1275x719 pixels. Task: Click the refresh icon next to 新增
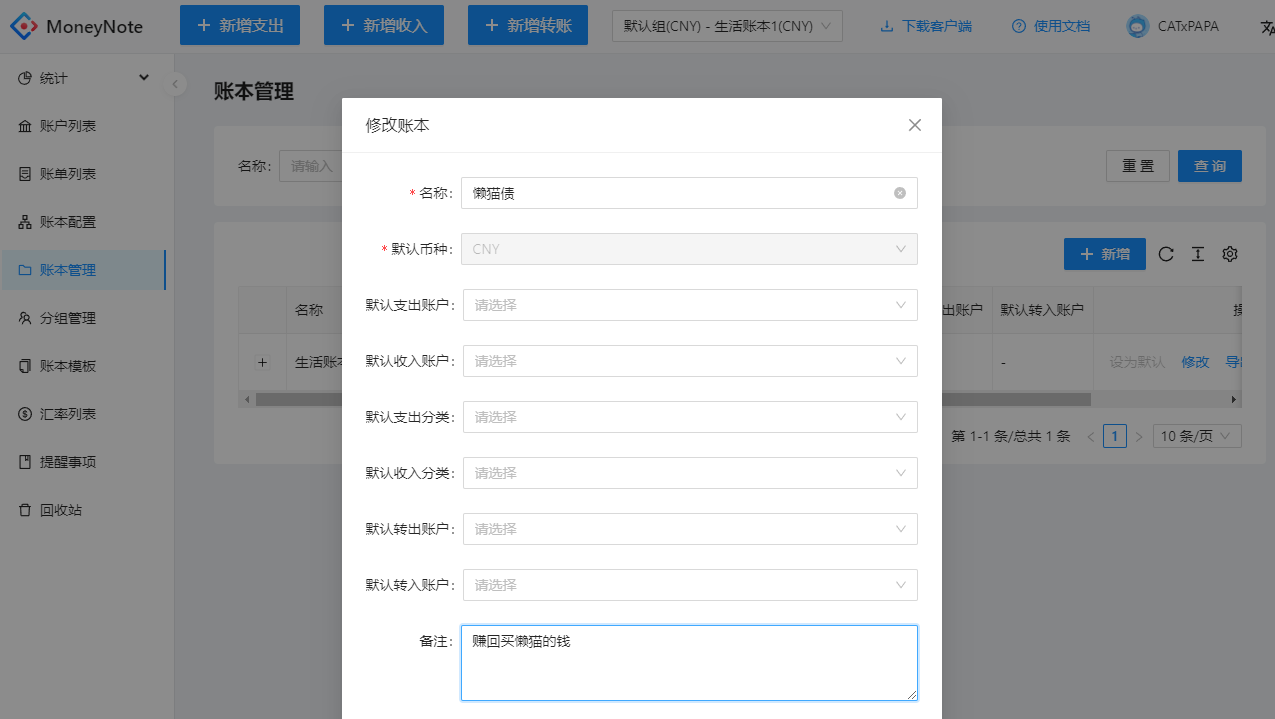pyautogui.click(x=1166, y=254)
